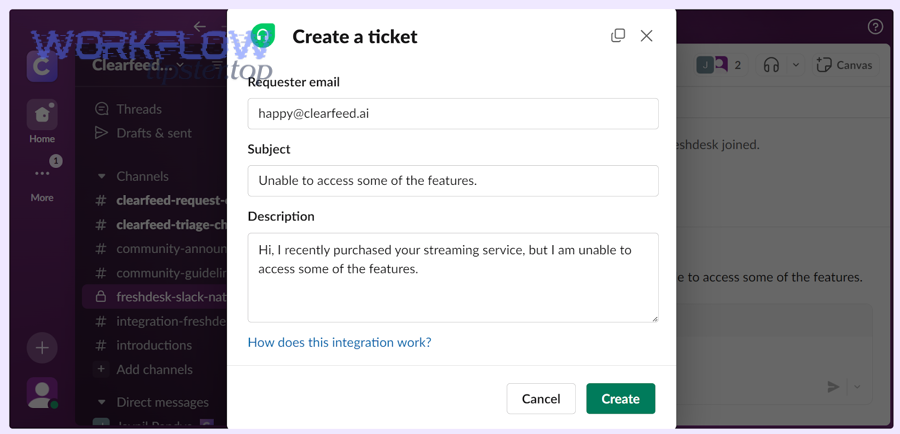The image size is (900, 434).
Task: Click the Freshdesk headset app icon
Action: [263, 36]
